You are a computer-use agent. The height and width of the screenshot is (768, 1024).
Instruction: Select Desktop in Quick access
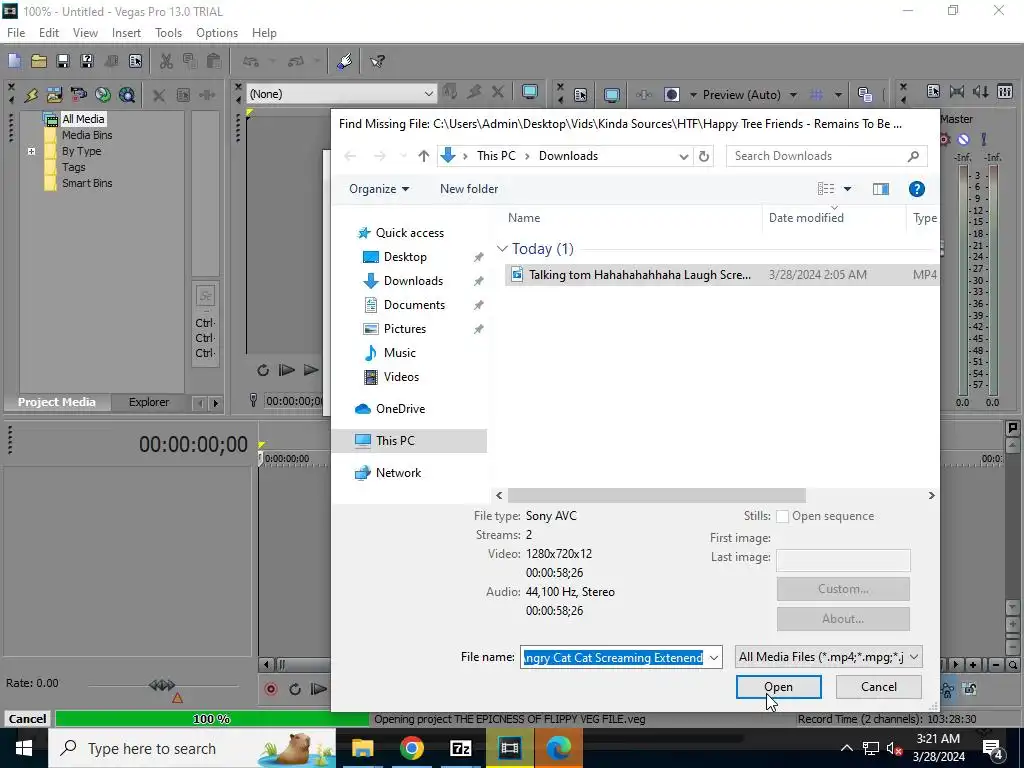click(x=405, y=257)
